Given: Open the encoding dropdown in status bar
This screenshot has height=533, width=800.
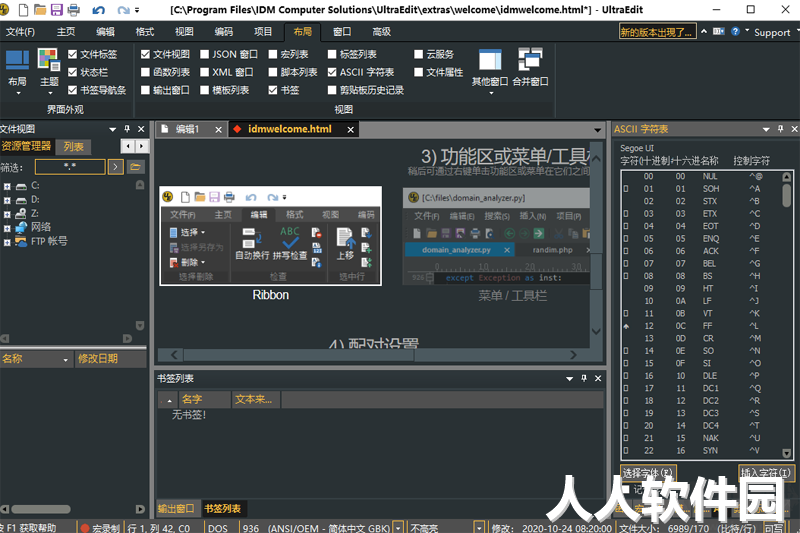Looking at the screenshot, I should click(398, 527).
